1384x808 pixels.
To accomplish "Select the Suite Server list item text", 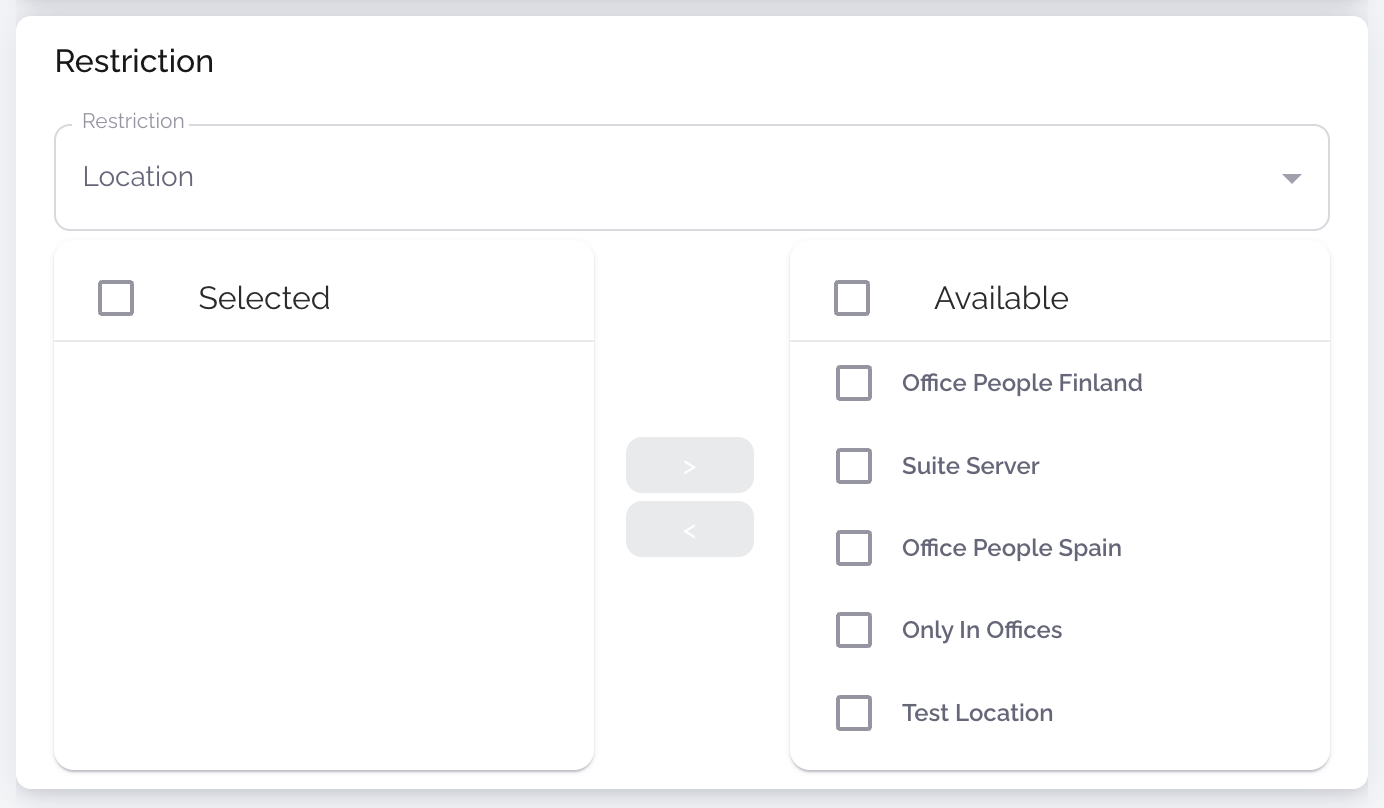I will [970, 466].
